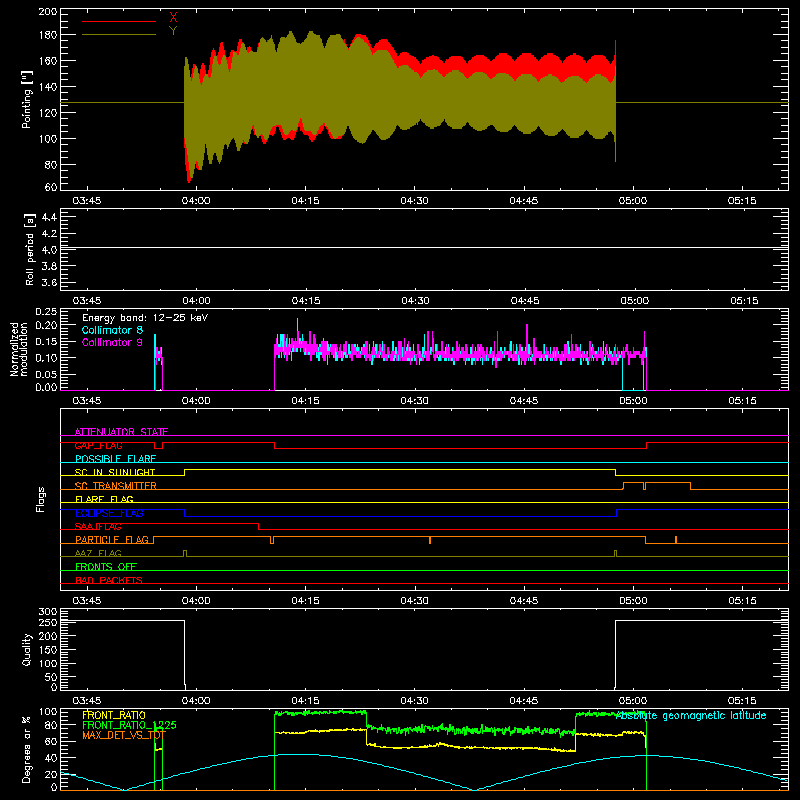Click the 3.8 tick on the Roll period axis
The width and height of the screenshot is (800, 800).
[49, 266]
